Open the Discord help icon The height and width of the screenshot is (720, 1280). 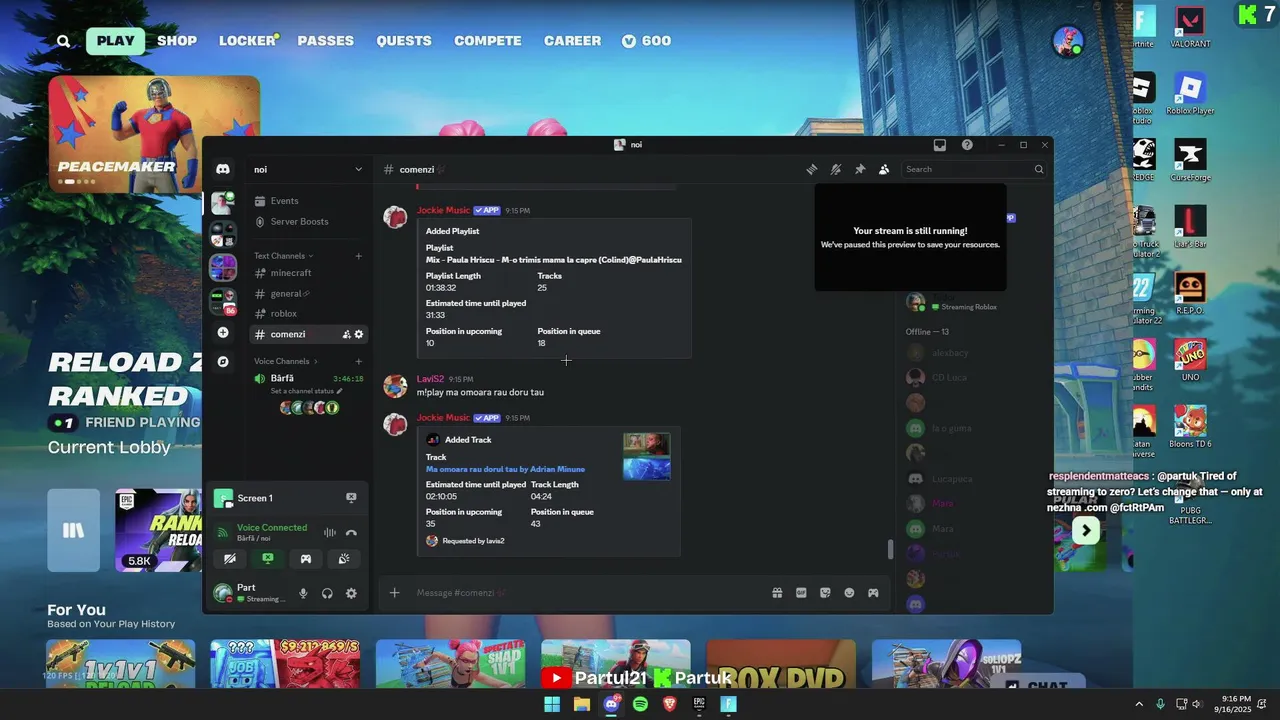pyautogui.click(x=967, y=145)
